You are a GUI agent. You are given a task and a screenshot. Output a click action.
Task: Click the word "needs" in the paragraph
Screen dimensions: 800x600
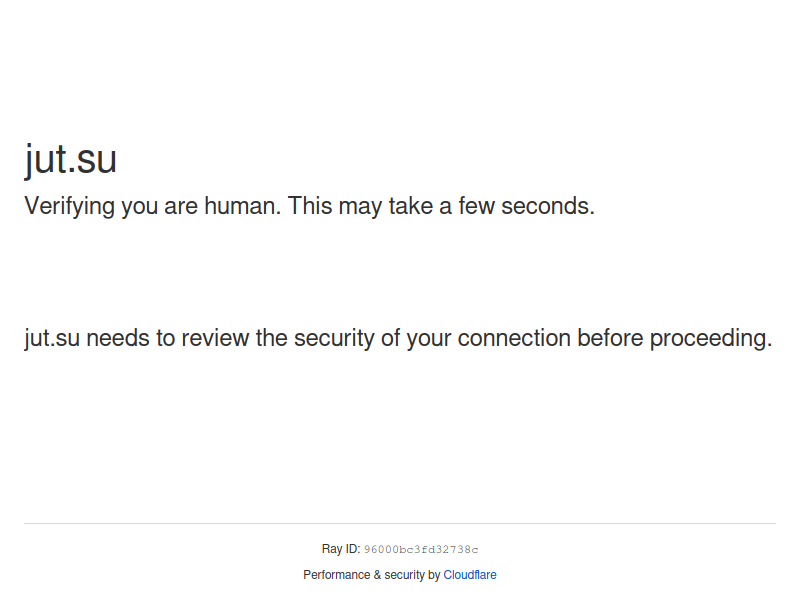(118, 338)
